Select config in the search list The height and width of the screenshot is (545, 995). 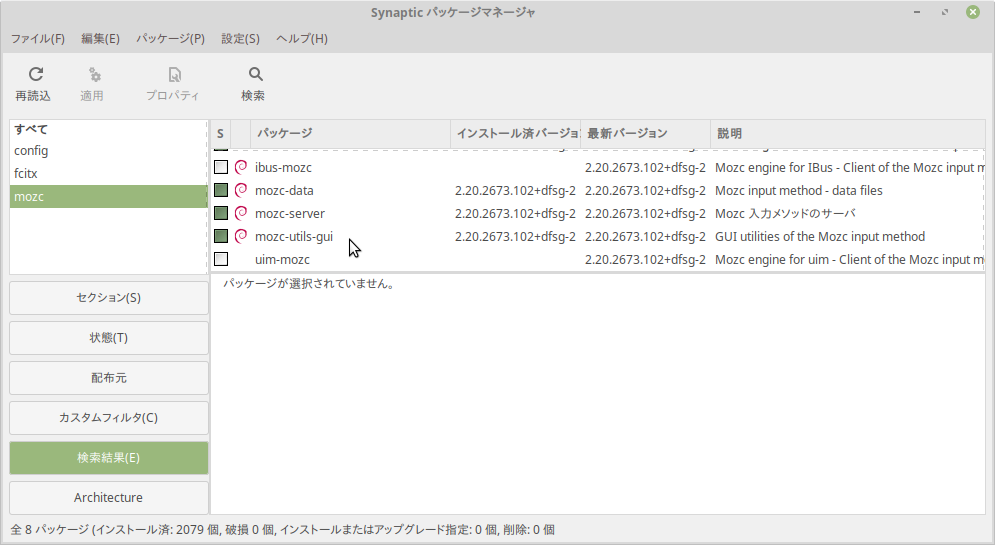coord(108,151)
